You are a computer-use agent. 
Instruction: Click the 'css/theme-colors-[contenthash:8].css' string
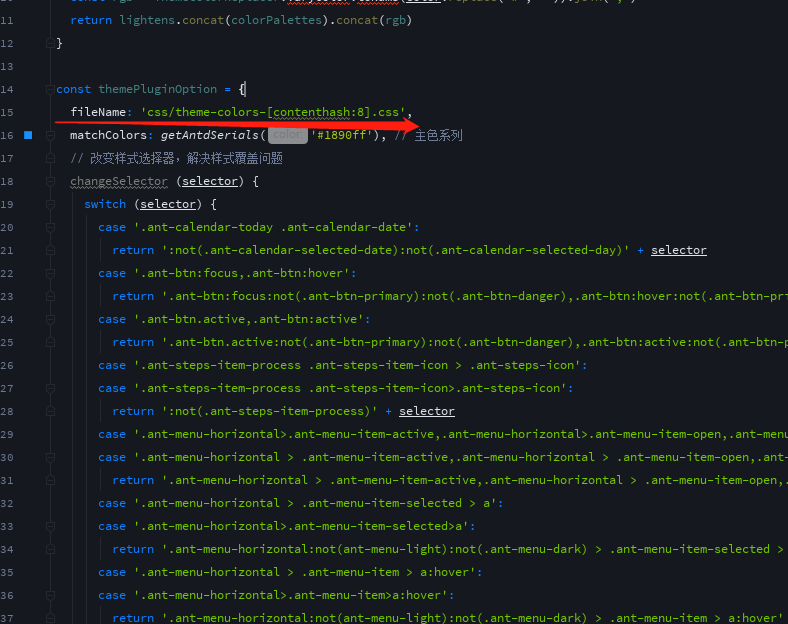pyautogui.click(x=273, y=112)
